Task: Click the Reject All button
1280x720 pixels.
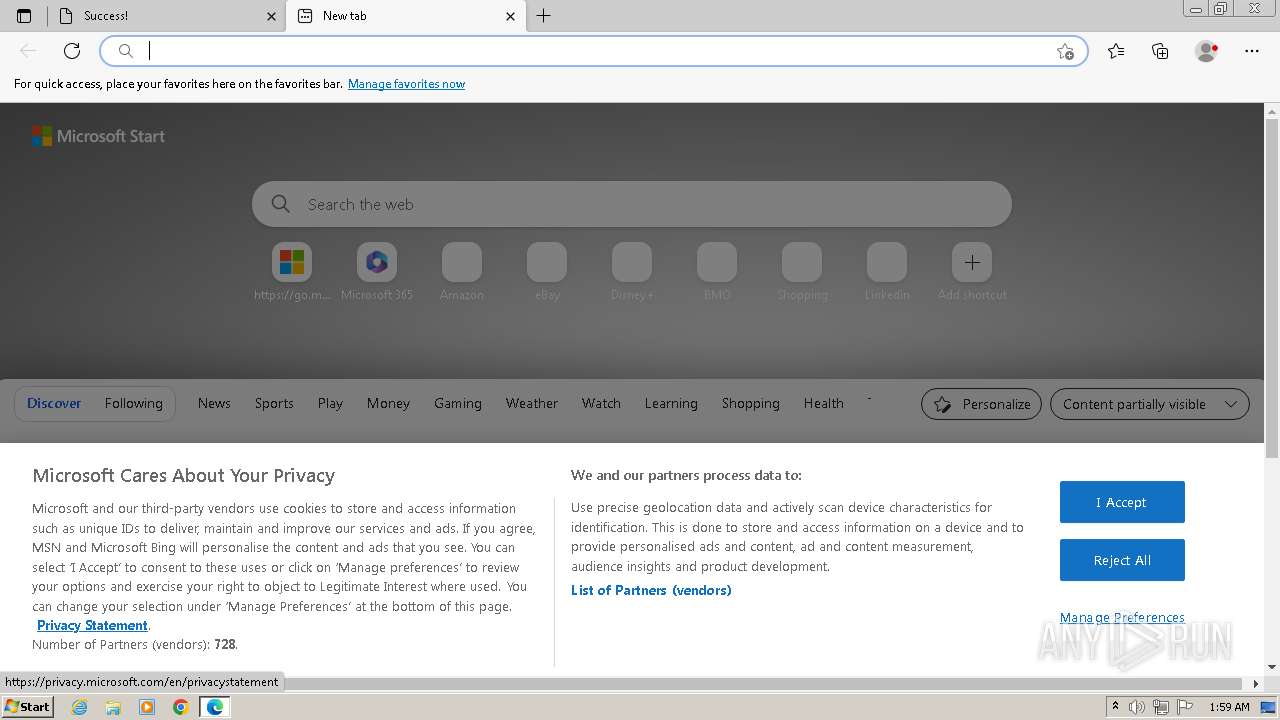Action: [x=1122, y=561]
